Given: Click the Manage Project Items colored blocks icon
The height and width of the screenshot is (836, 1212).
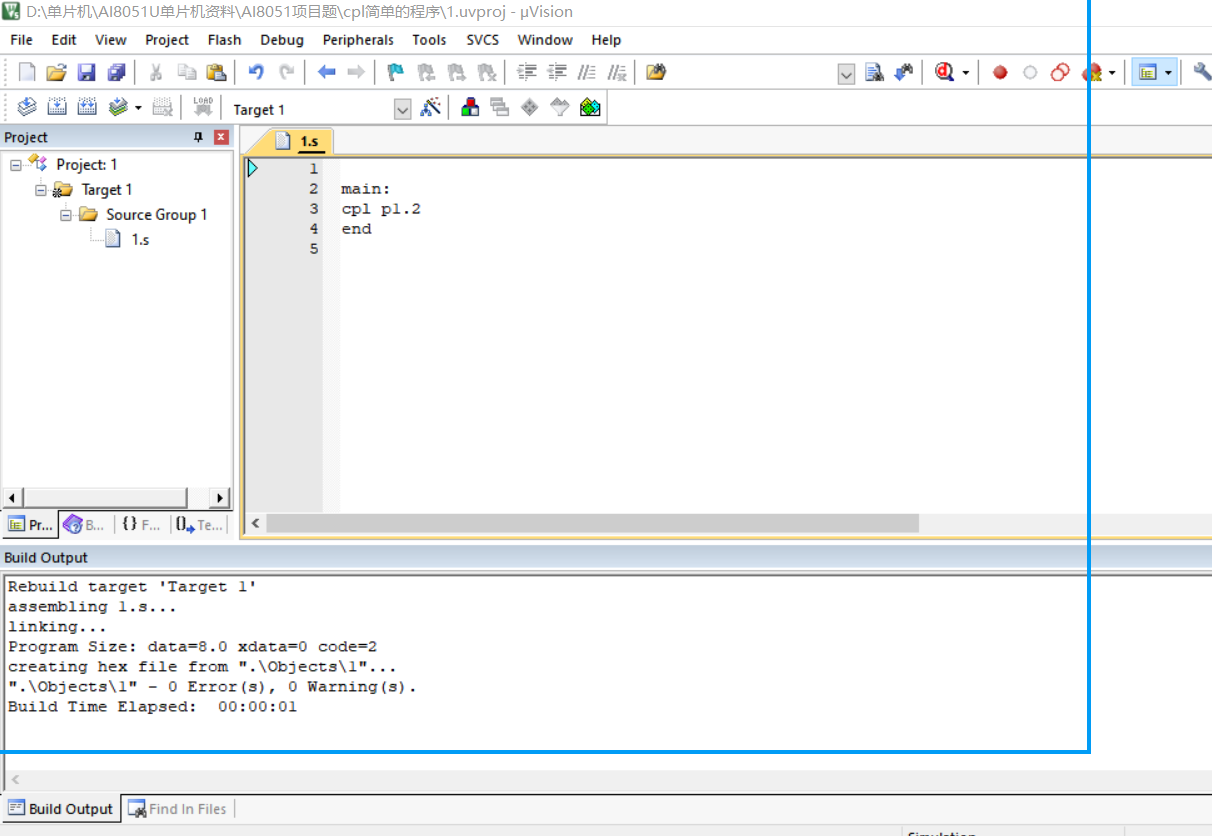Looking at the screenshot, I should 469,108.
